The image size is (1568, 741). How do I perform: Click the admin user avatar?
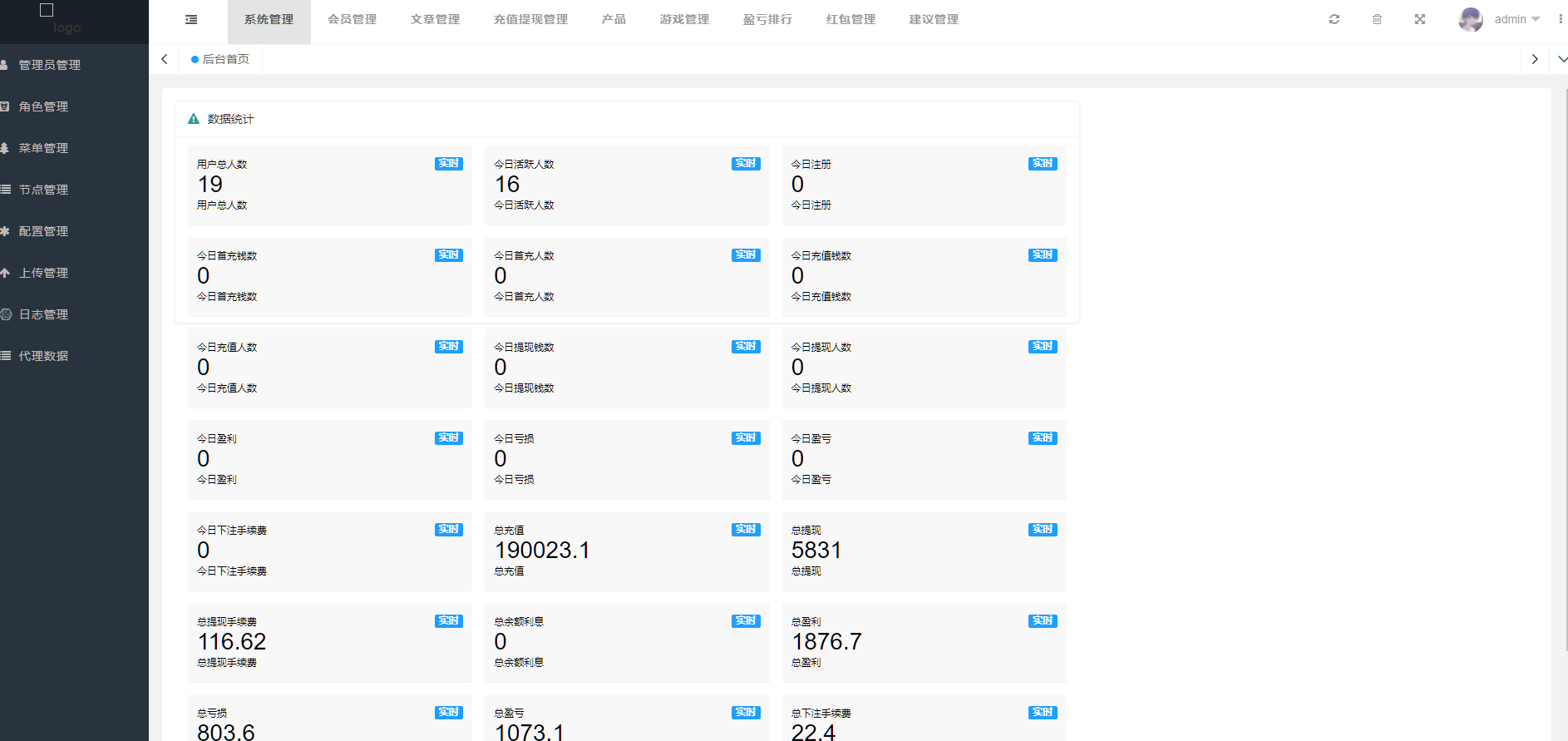(1470, 19)
